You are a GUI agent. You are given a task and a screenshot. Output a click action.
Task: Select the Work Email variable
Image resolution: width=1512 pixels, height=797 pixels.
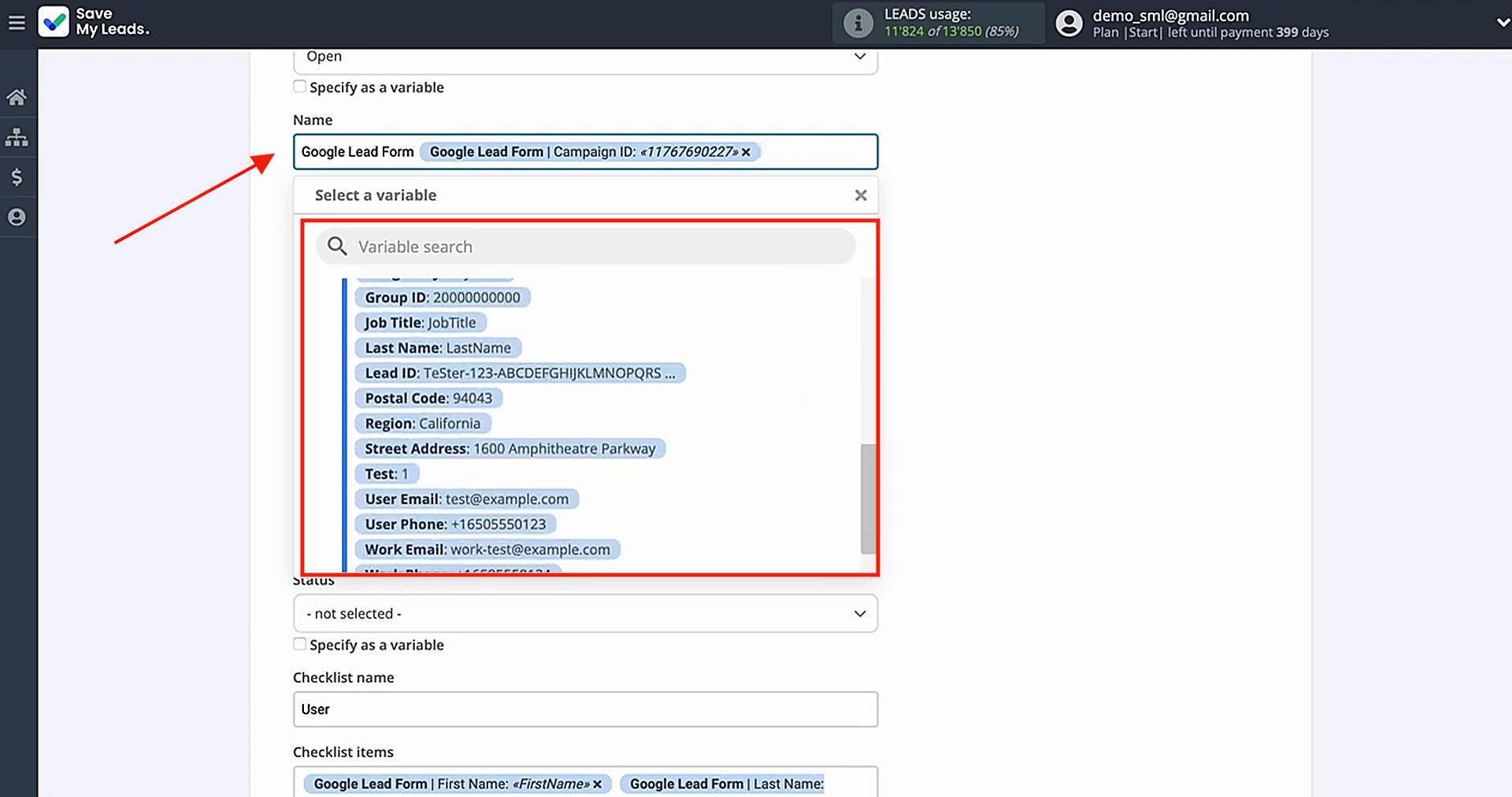coord(487,550)
